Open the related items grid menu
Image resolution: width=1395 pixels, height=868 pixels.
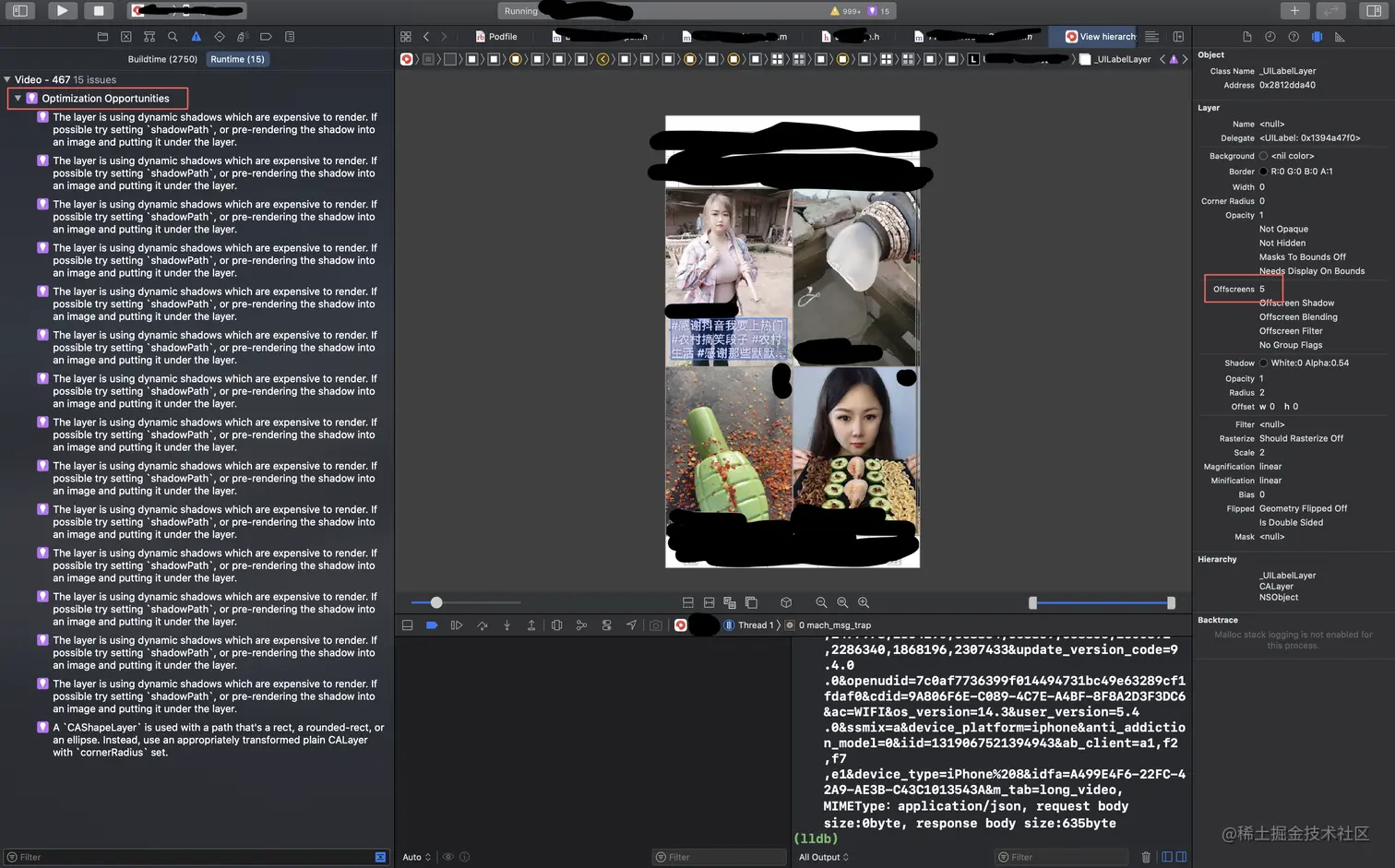[406, 37]
